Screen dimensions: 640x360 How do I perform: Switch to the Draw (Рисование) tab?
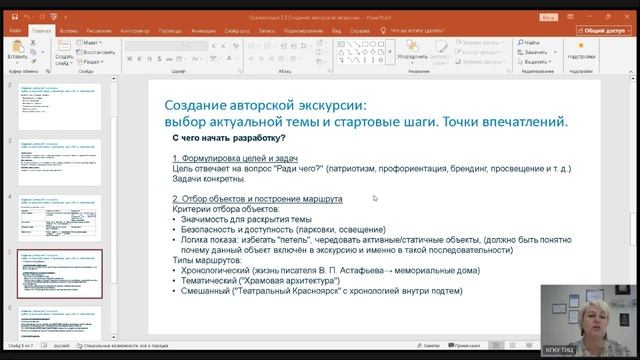tap(99, 31)
